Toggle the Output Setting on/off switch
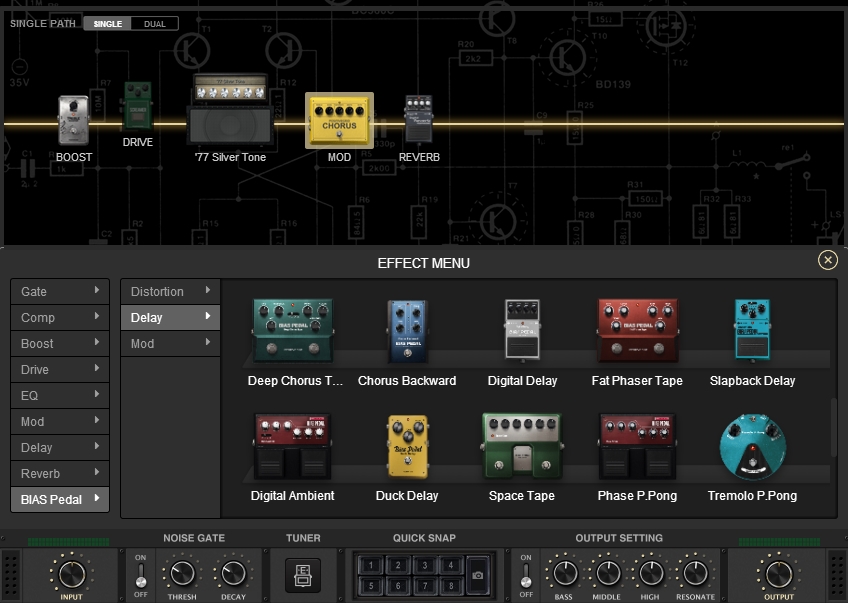 point(526,575)
